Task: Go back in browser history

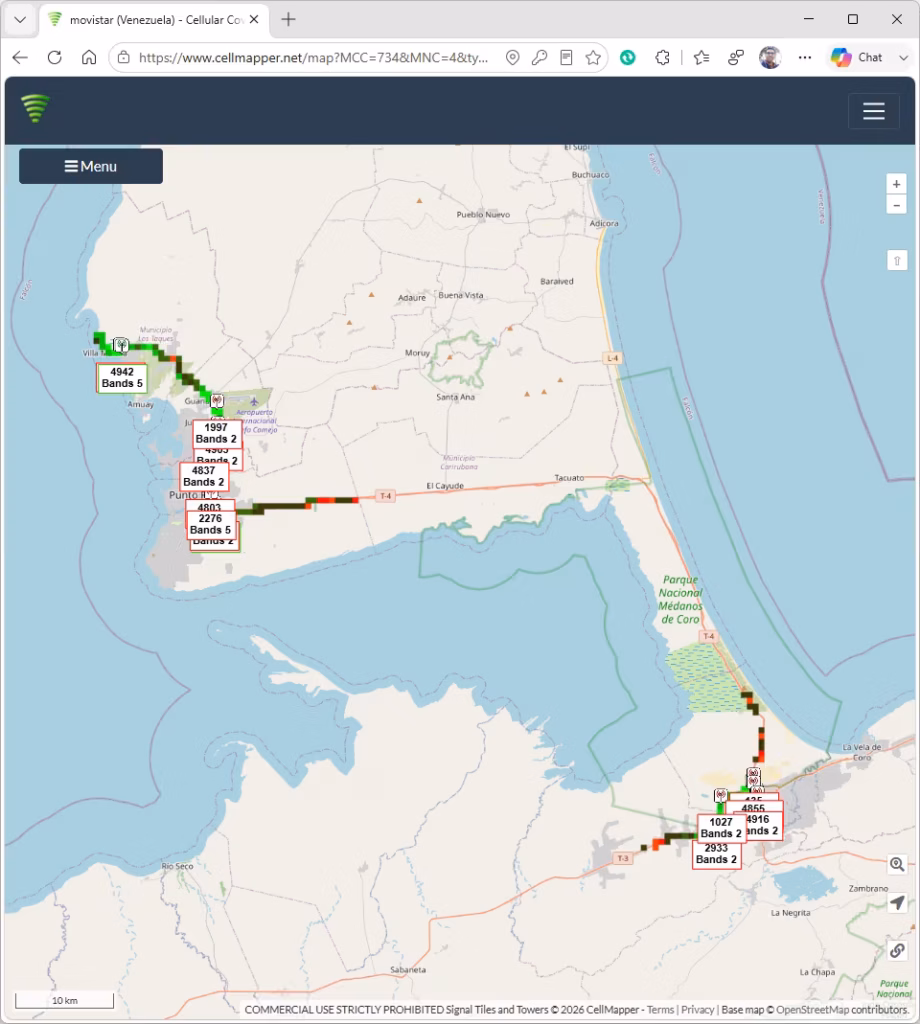Action: click(20, 57)
